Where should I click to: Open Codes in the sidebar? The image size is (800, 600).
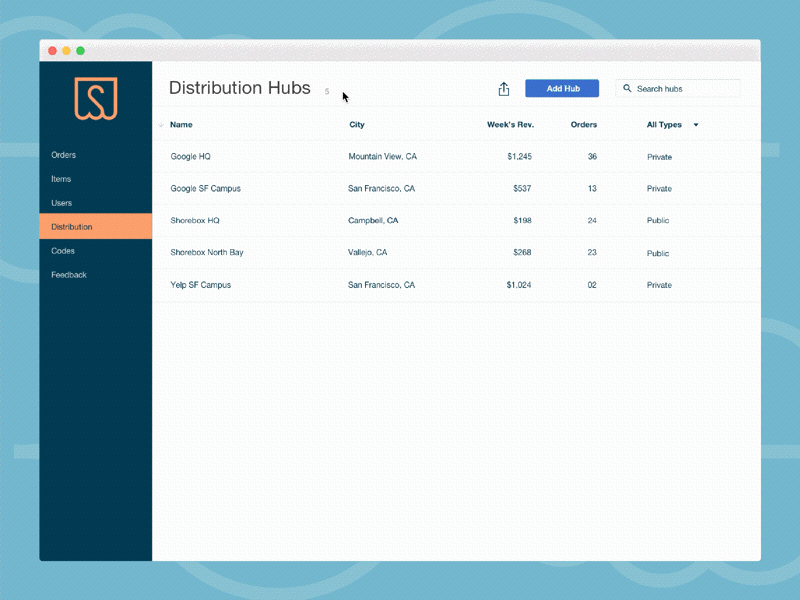click(63, 251)
